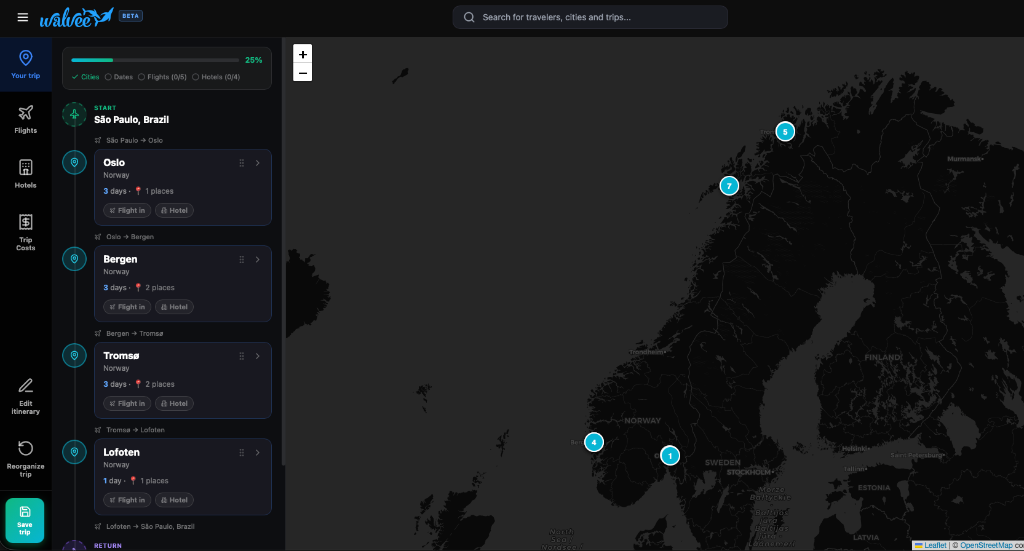
Task: Click Flight in button on Lofoten card
Action: coord(127,500)
